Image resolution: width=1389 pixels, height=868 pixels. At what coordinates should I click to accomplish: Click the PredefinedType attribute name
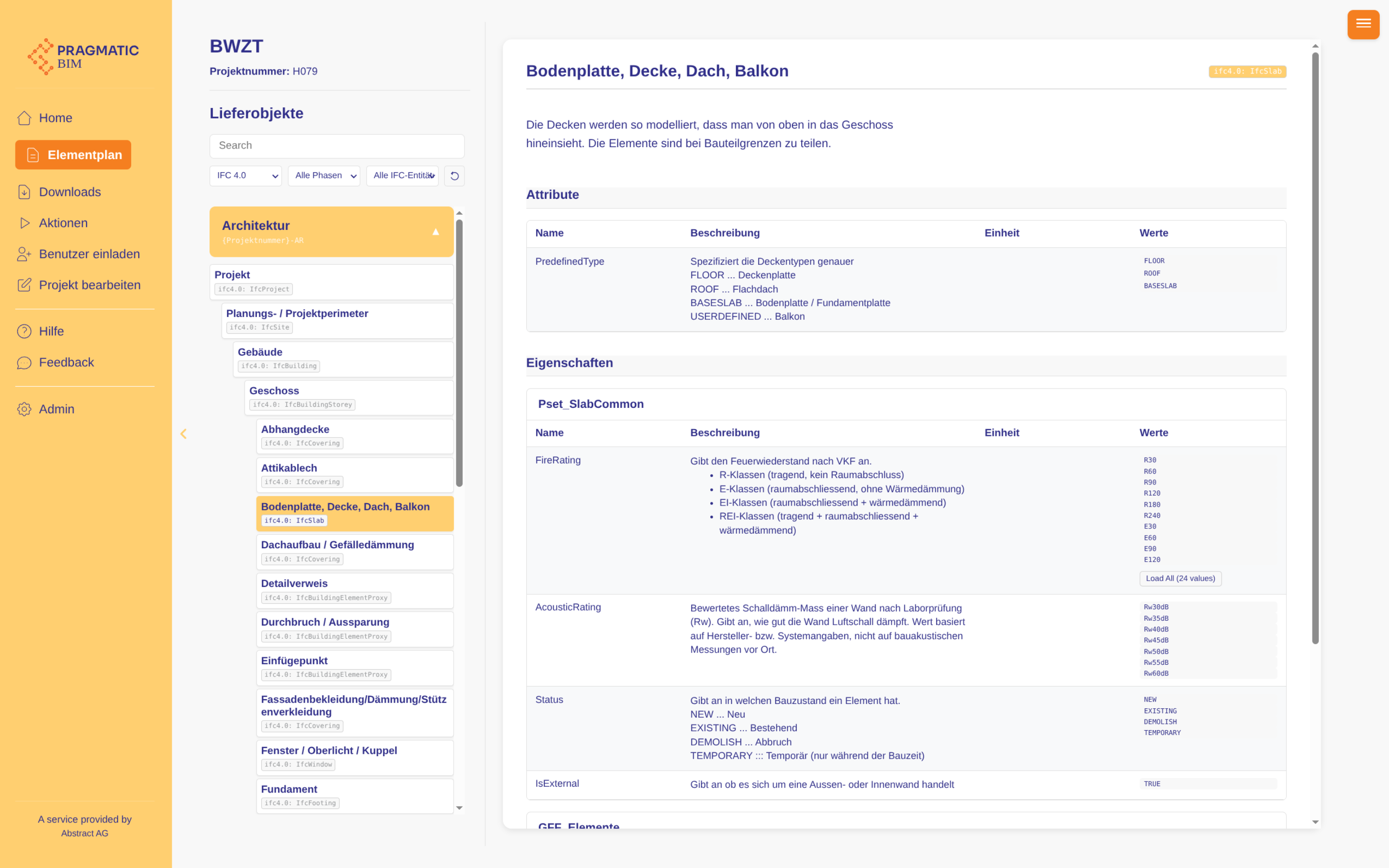click(x=569, y=261)
